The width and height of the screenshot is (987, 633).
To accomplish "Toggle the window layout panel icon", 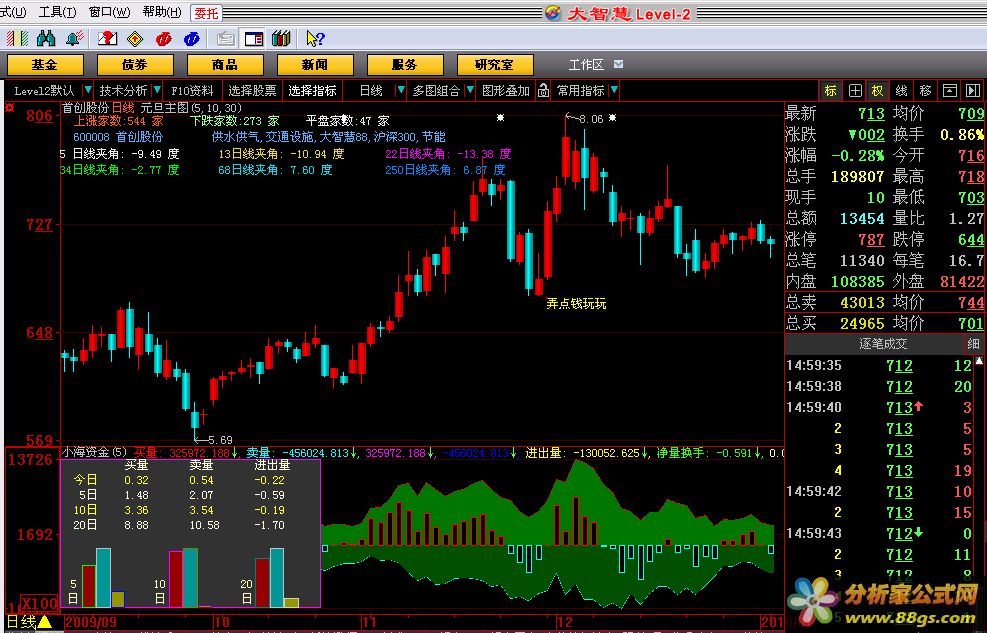I will point(254,39).
